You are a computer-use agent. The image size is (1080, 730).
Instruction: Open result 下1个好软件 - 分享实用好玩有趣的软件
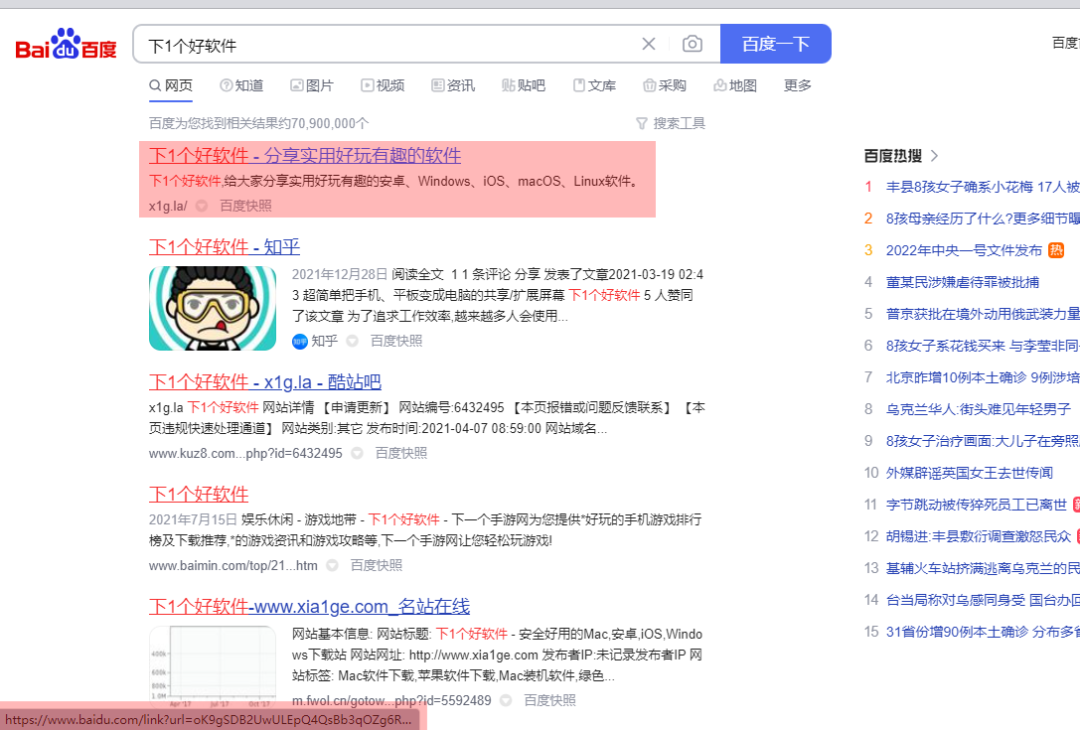[x=305, y=156]
